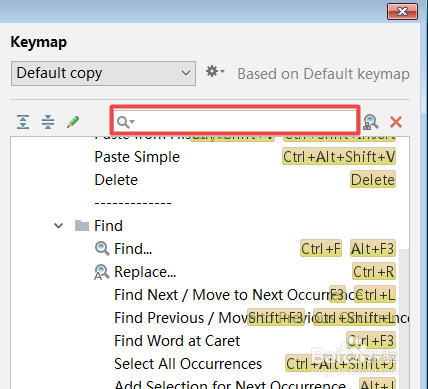Click the Expand All icon
The width and height of the screenshot is (428, 389).
pyautogui.click(x=23, y=122)
